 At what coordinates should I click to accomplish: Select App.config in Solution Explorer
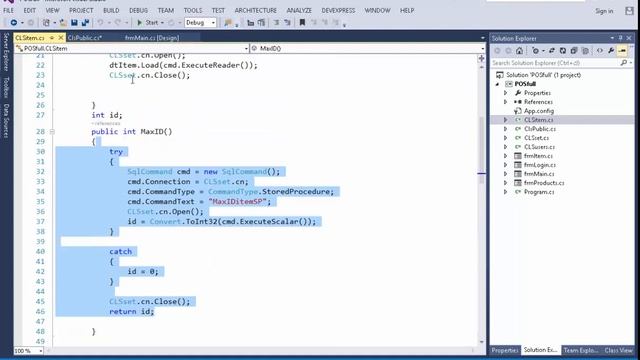pos(539,111)
